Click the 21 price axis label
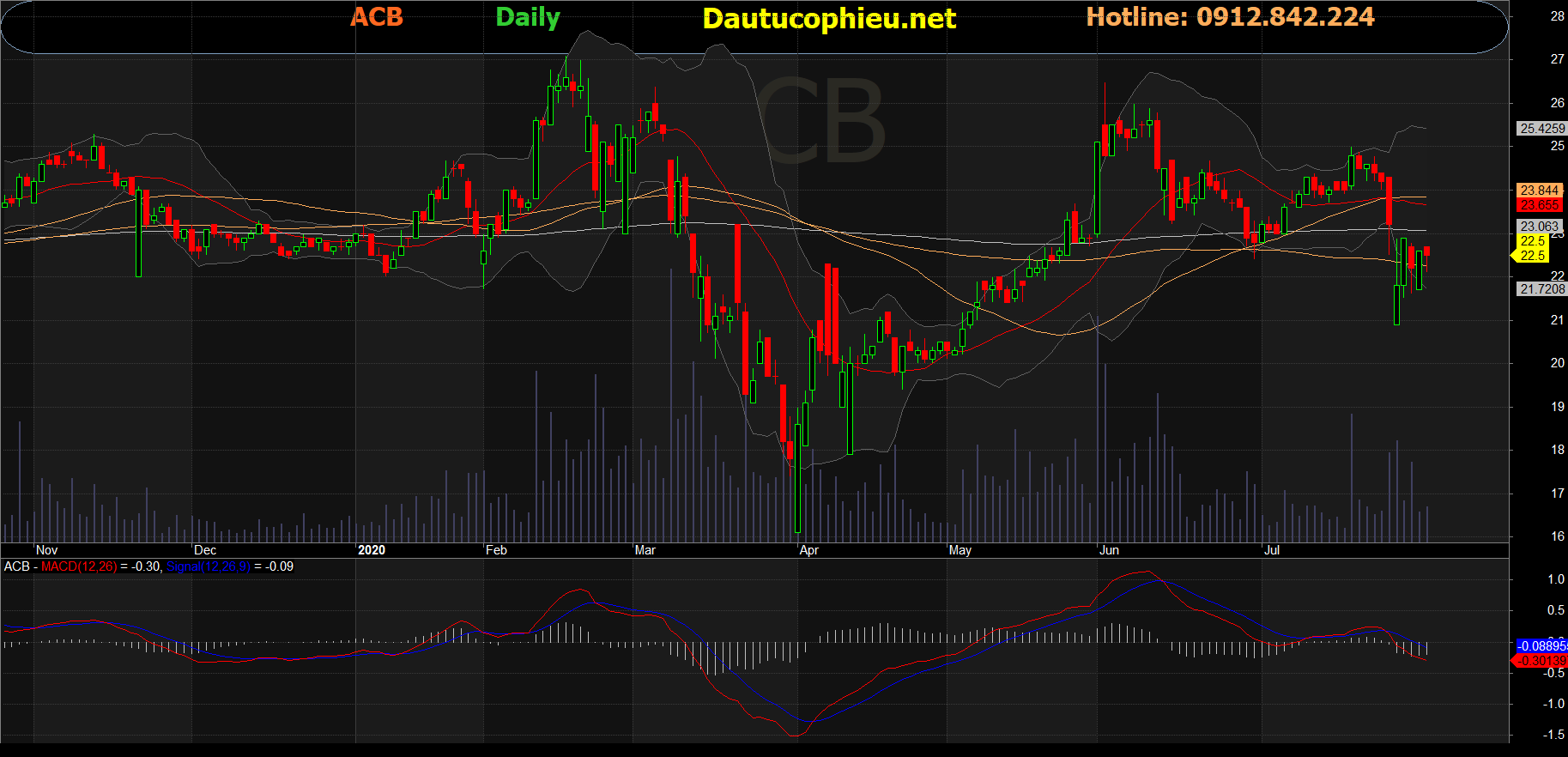 (1557, 320)
